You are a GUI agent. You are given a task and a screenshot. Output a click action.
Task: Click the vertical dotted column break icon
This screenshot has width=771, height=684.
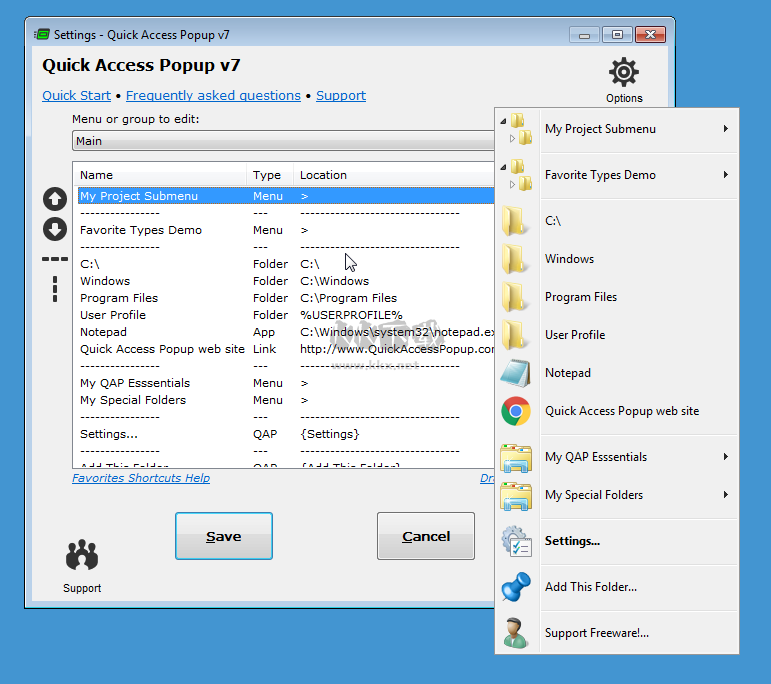click(x=55, y=289)
